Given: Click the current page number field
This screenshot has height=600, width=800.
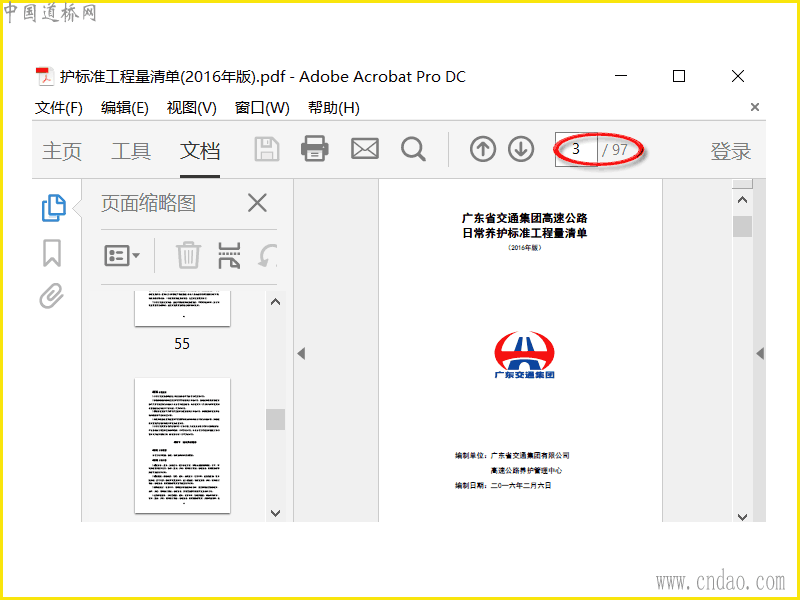Looking at the screenshot, I should pyautogui.click(x=576, y=149).
